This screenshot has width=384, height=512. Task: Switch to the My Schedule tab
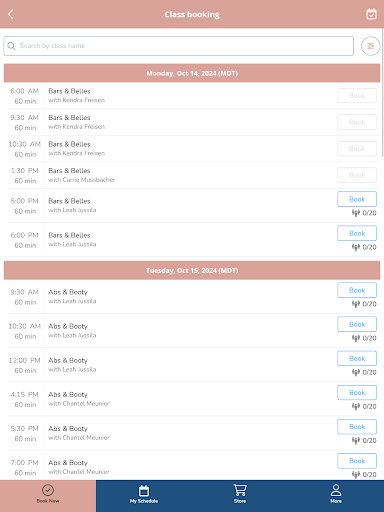point(144,494)
